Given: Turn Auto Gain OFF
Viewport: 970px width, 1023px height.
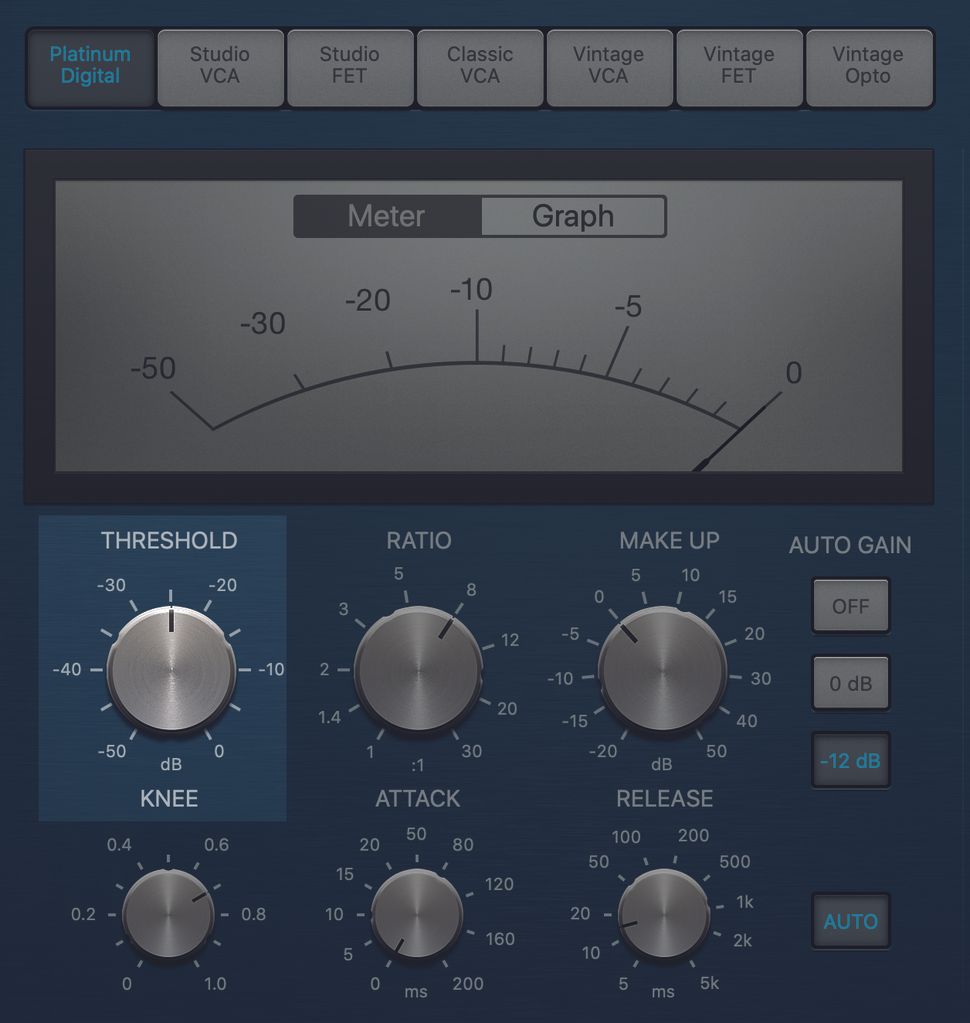Looking at the screenshot, I should point(850,606).
